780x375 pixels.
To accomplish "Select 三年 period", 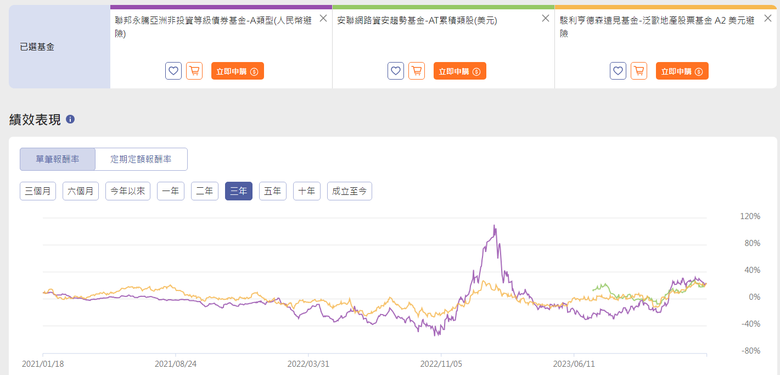I will [x=239, y=191].
